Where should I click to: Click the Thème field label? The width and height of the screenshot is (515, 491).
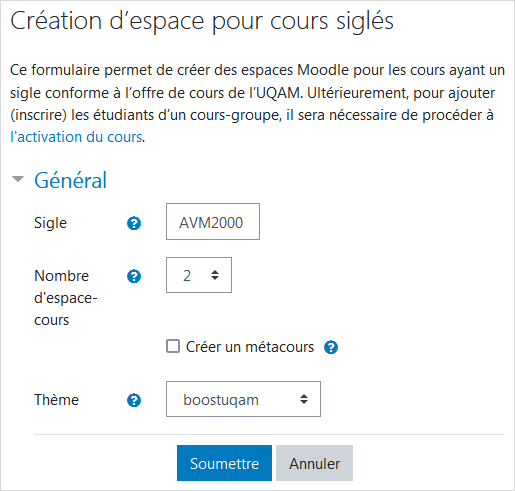tap(56, 400)
